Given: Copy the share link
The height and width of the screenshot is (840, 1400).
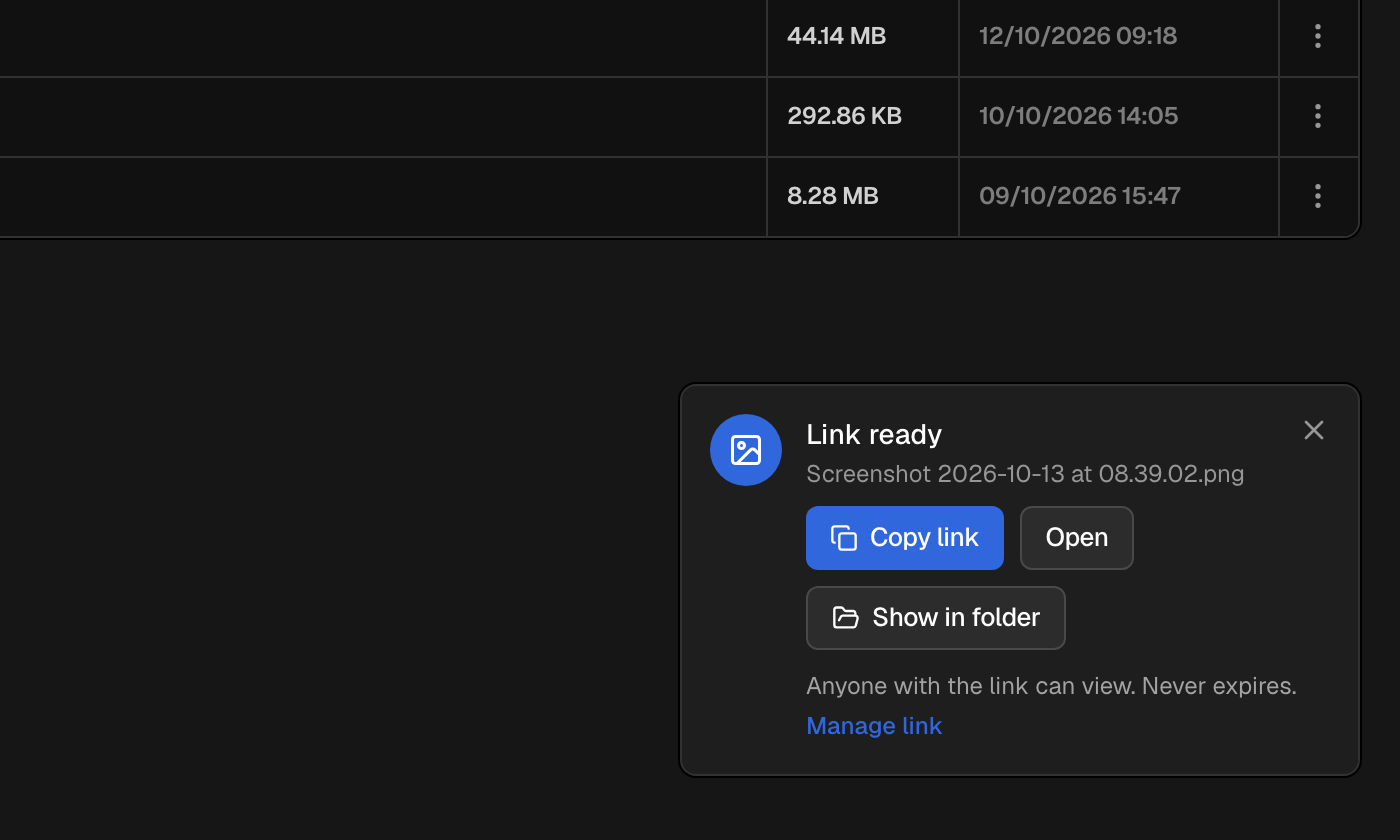Looking at the screenshot, I should coord(905,538).
